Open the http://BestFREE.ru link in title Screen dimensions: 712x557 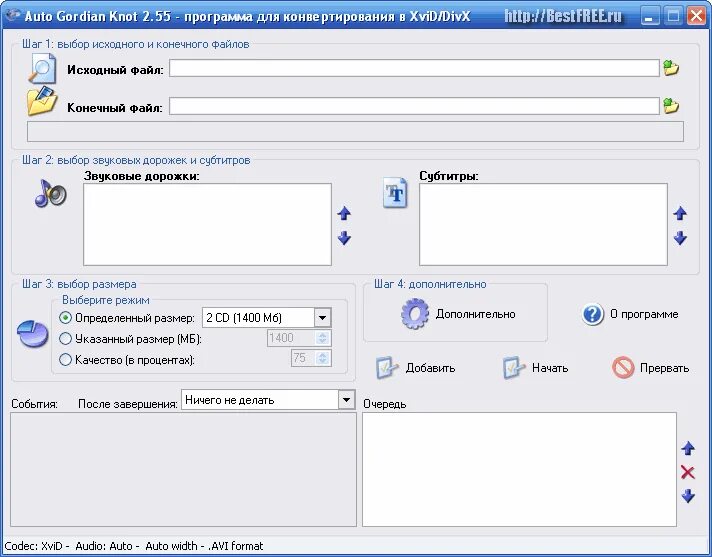point(563,16)
